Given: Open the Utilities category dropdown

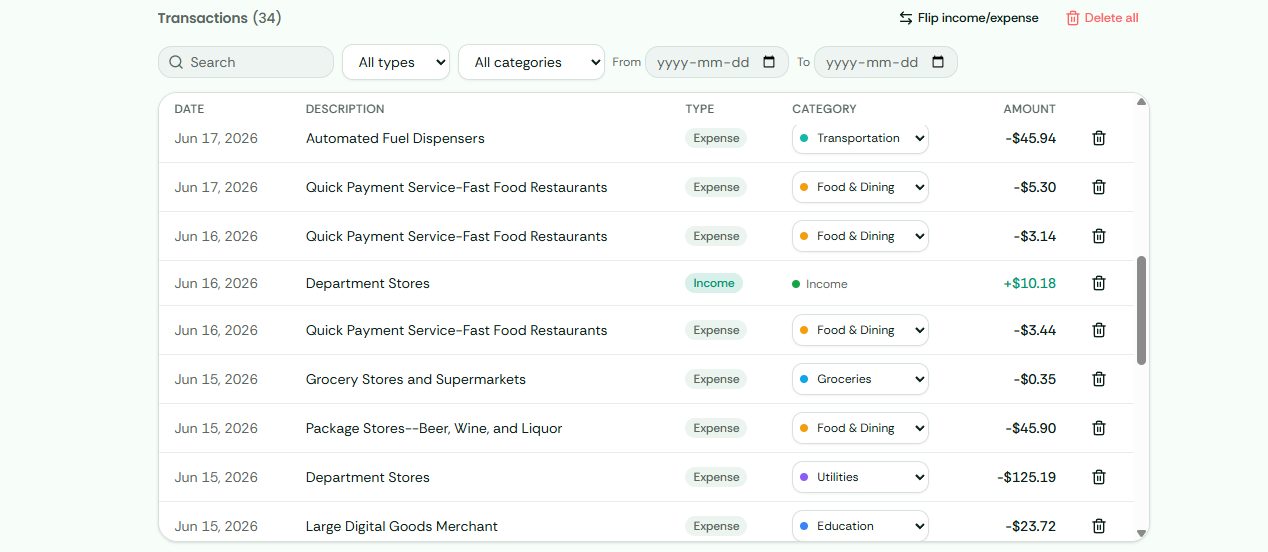Looking at the screenshot, I should pyautogui.click(x=860, y=477).
